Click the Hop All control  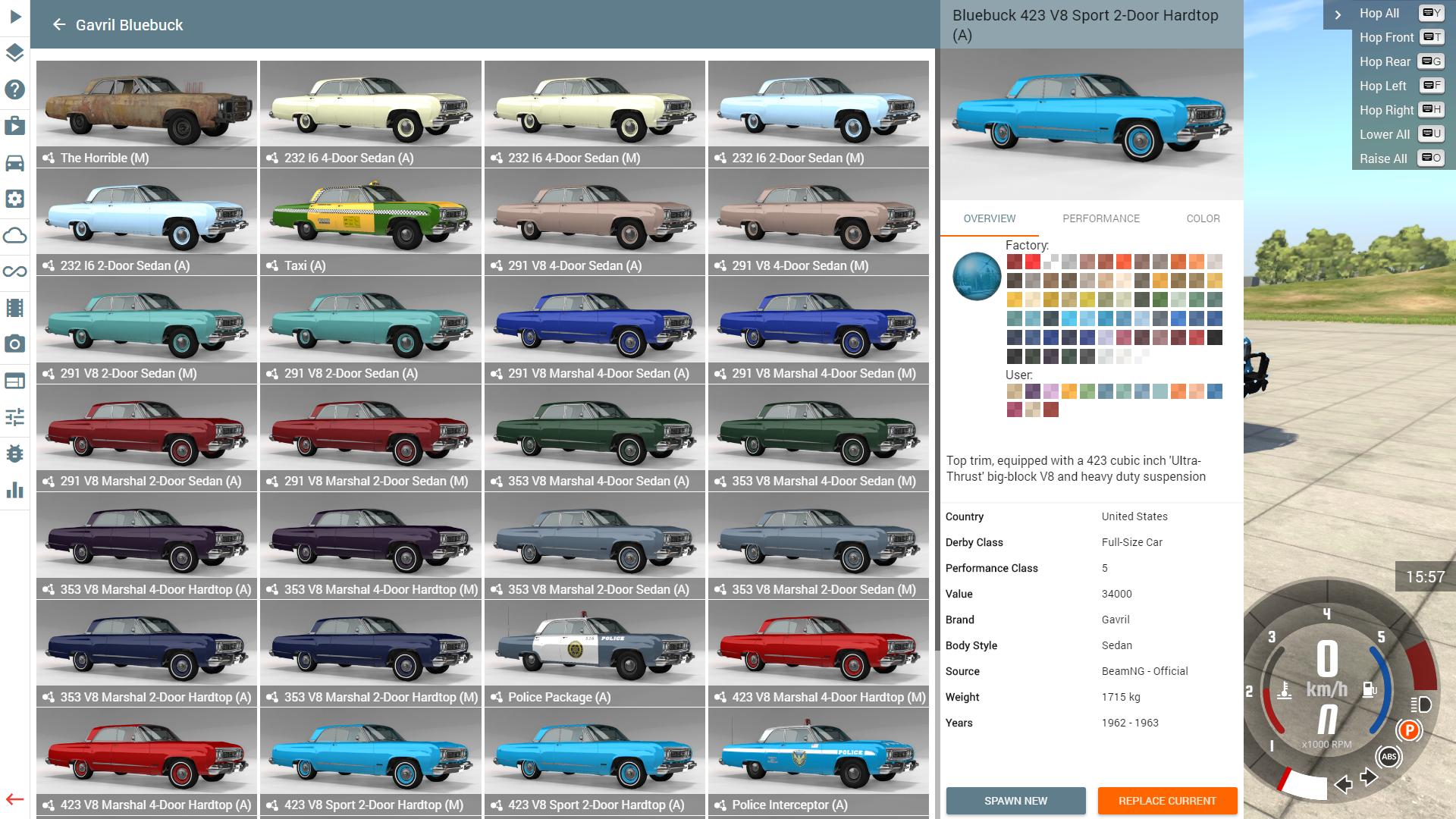[x=1379, y=13]
